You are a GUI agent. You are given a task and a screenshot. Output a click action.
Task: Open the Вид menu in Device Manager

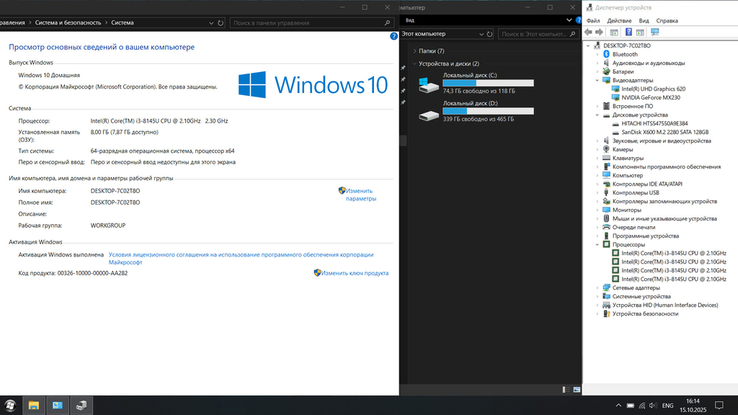pyautogui.click(x=643, y=21)
